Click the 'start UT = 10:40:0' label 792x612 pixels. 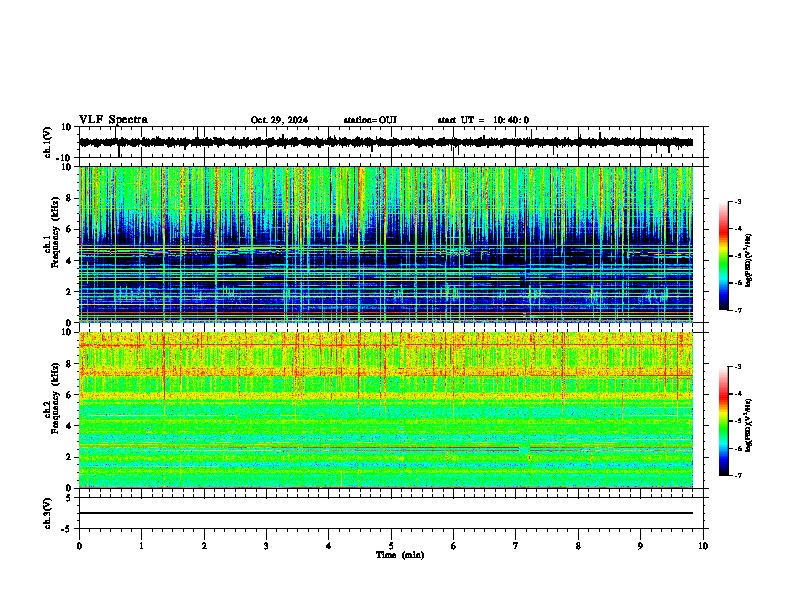pyautogui.click(x=483, y=120)
